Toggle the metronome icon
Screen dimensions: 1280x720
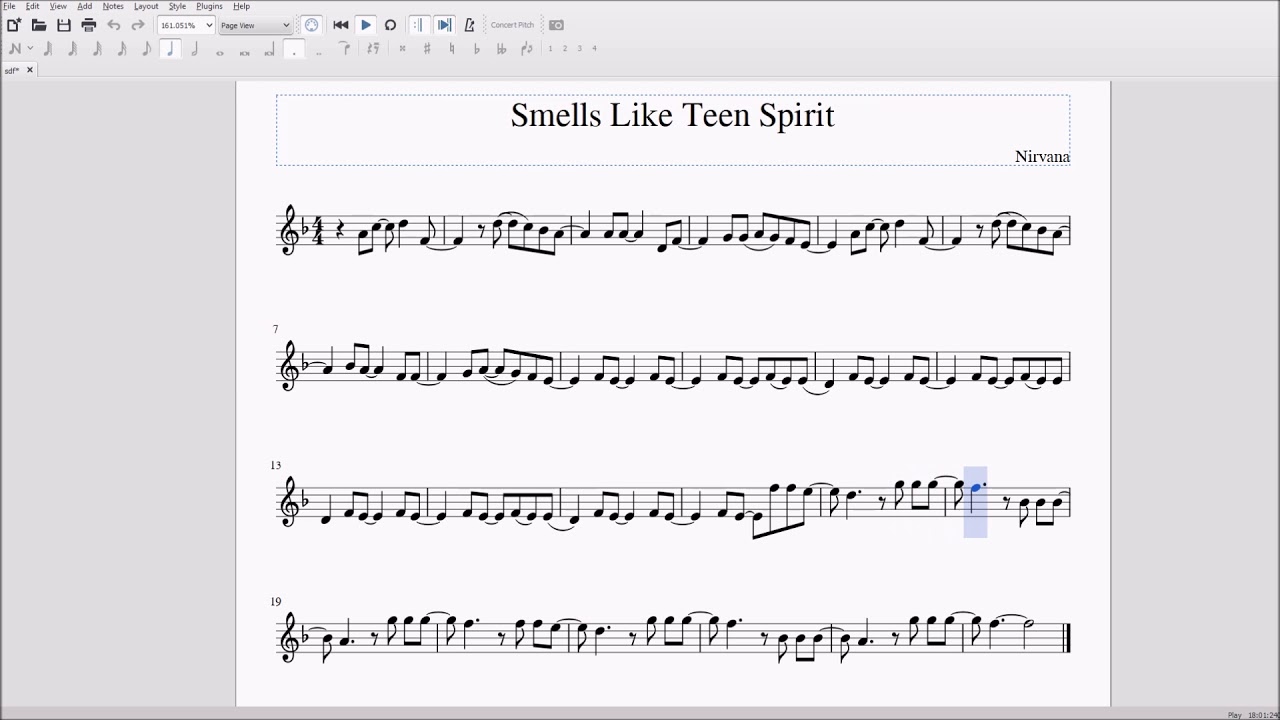pyautogui.click(x=469, y=25)
